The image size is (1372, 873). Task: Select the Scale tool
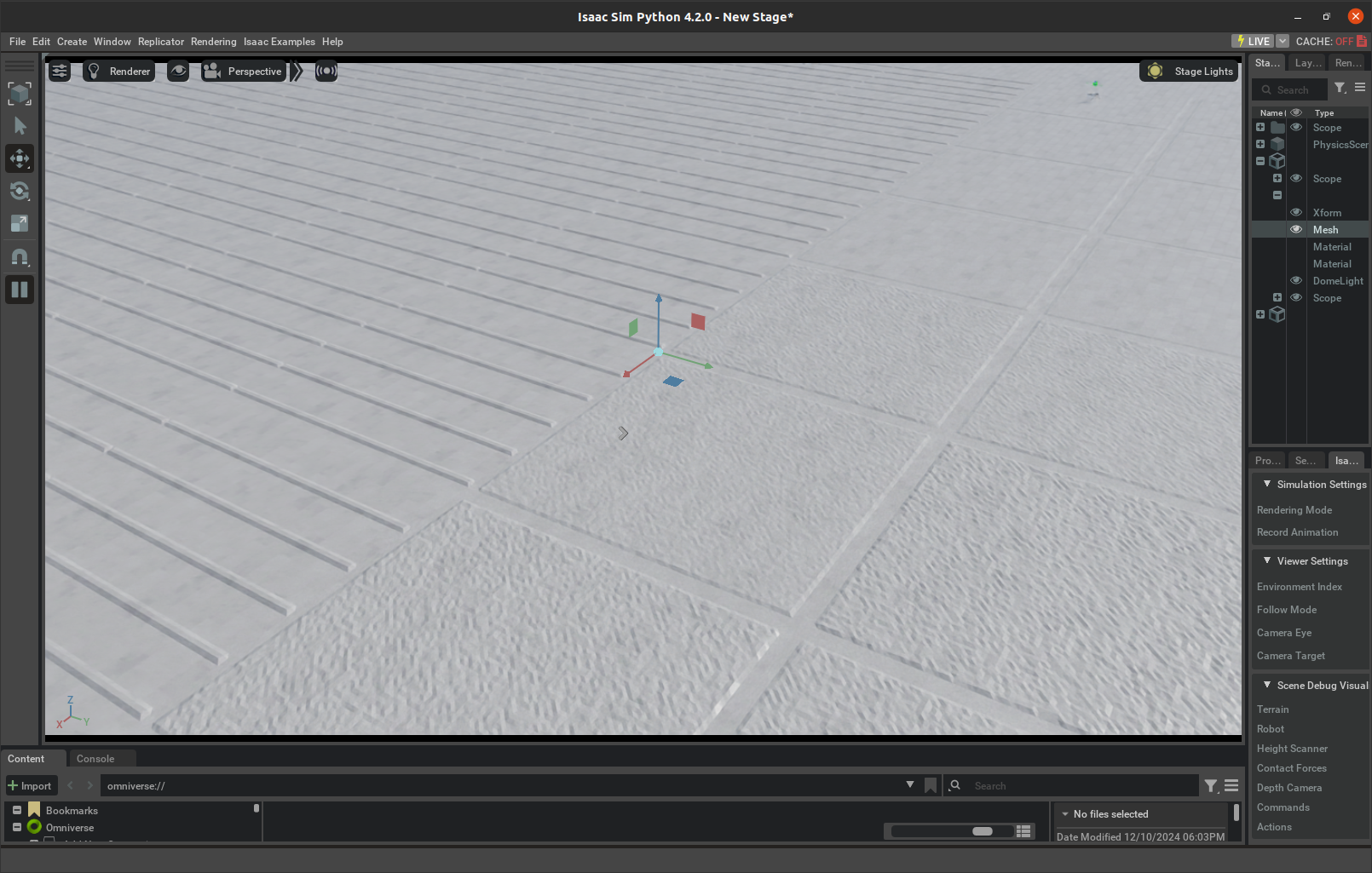click(x=19, y=224)
